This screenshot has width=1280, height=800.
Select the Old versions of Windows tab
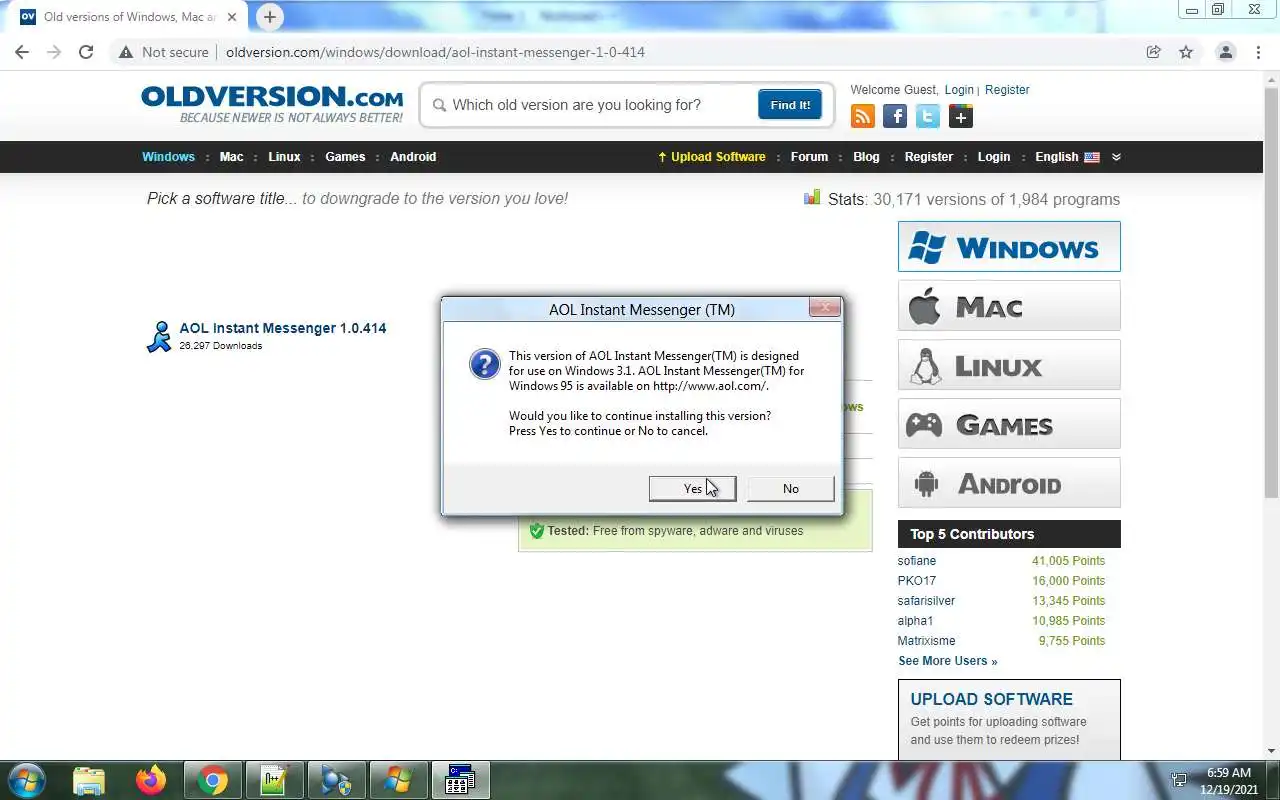(x=130, y=17)
